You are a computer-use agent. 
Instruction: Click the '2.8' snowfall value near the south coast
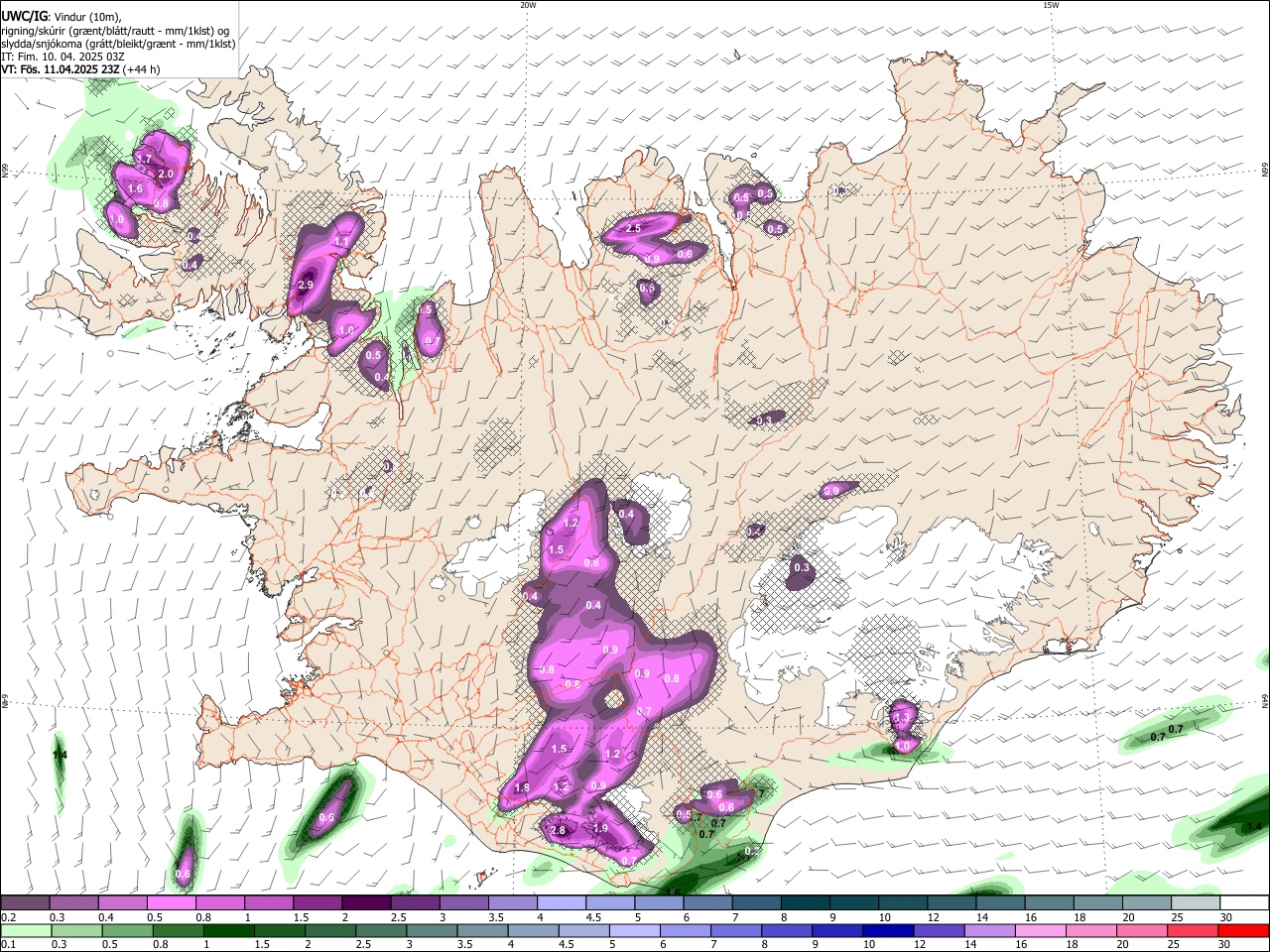[x=558, y=830]
